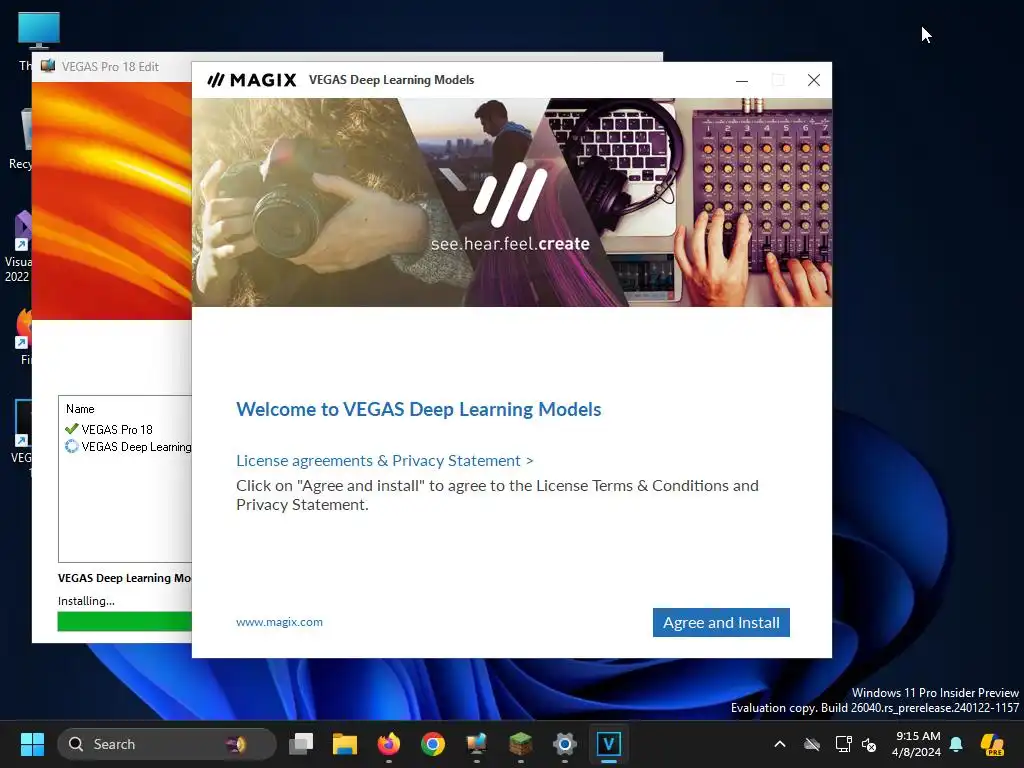Minimize the MAGIX installer window
1024x768 pixels.
click(742, 80)
